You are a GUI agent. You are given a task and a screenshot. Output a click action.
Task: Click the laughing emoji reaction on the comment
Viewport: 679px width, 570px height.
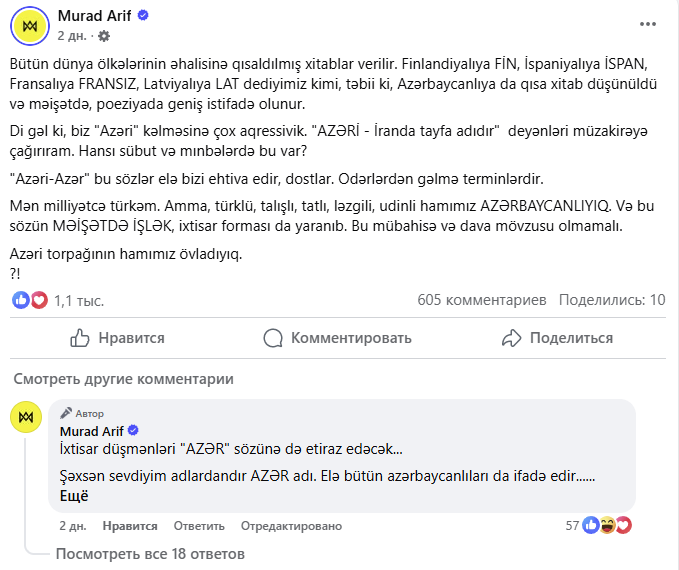607,525
